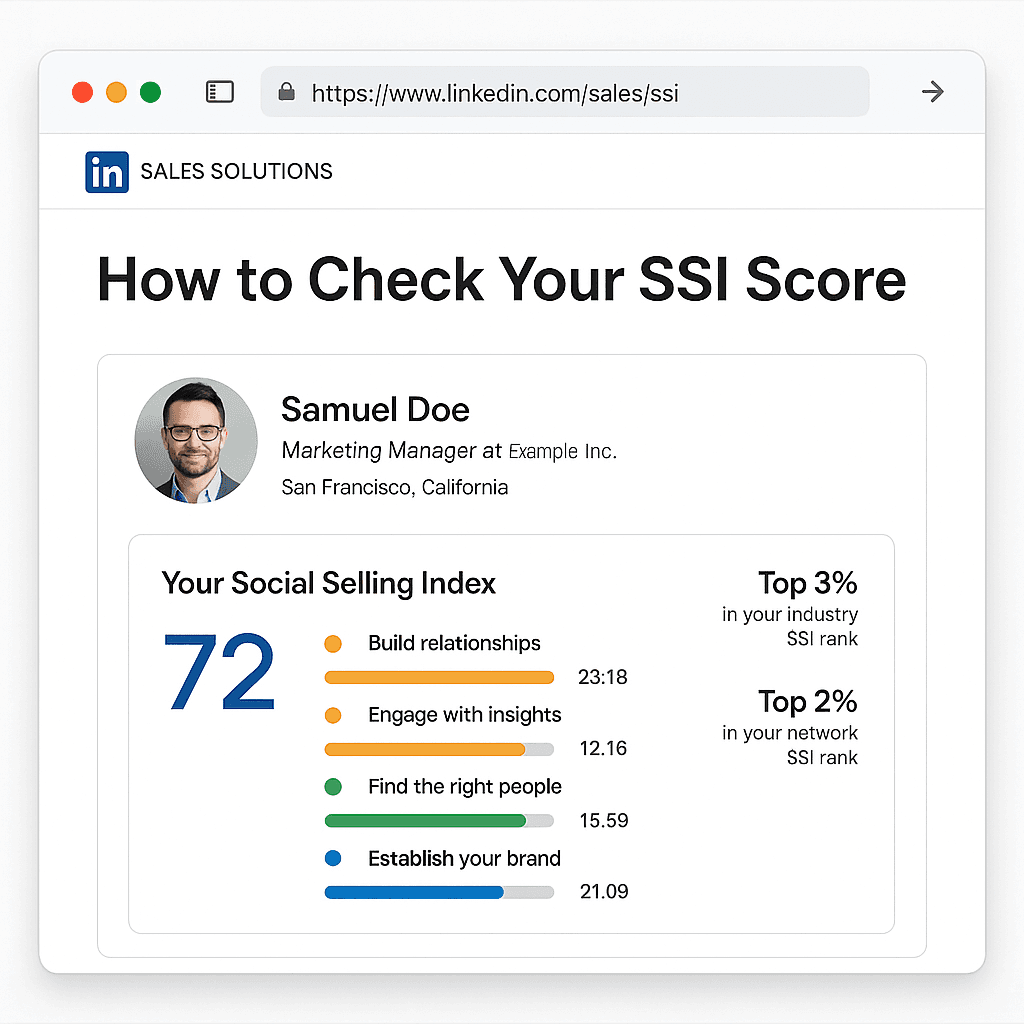Viewport: 1024px width, 1024px height.
Task: Click the Engage with insights progress bar
Action: [x=439, y=749]
